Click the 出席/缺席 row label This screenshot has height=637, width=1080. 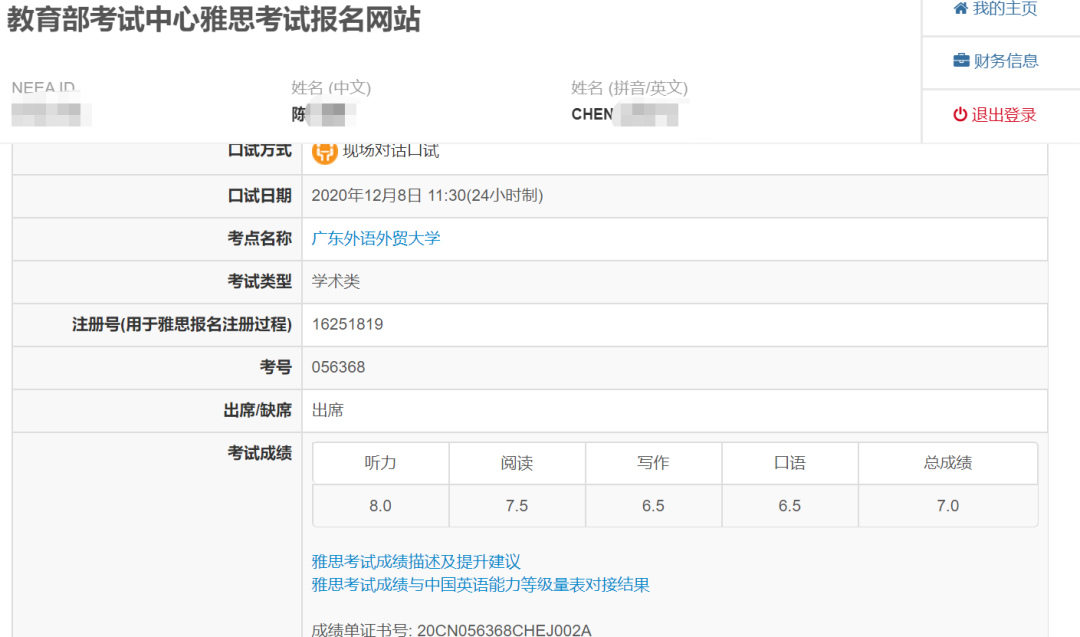(258, 410)
